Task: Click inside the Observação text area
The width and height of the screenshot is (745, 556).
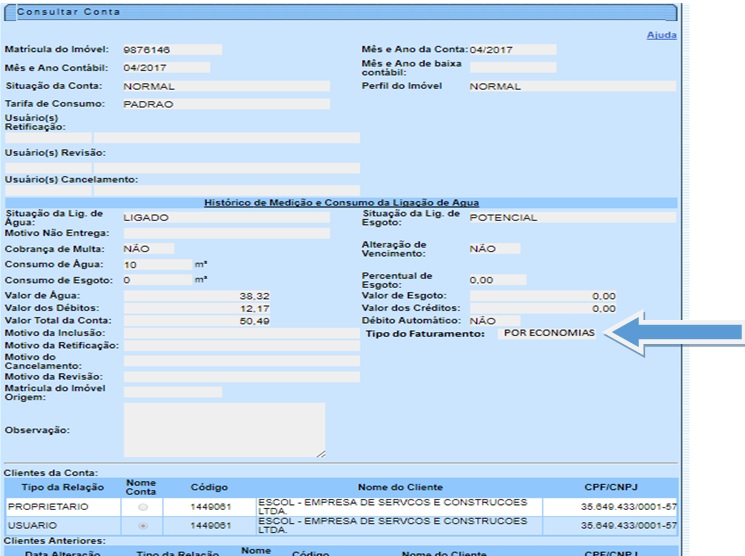Action: pyautogui.click(x=223, y=430)
